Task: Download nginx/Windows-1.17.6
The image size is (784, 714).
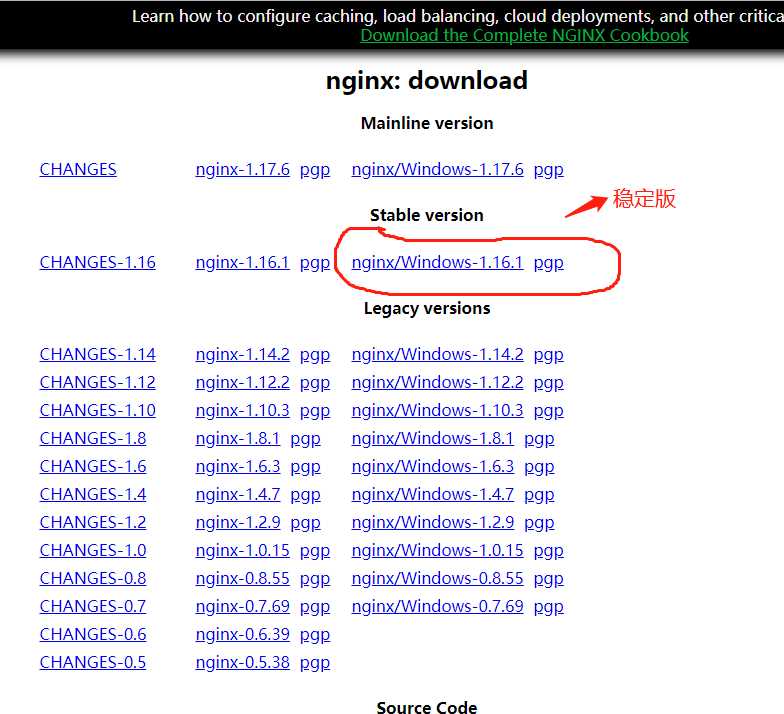Action: pyautogui.click(x=438, y=170)
